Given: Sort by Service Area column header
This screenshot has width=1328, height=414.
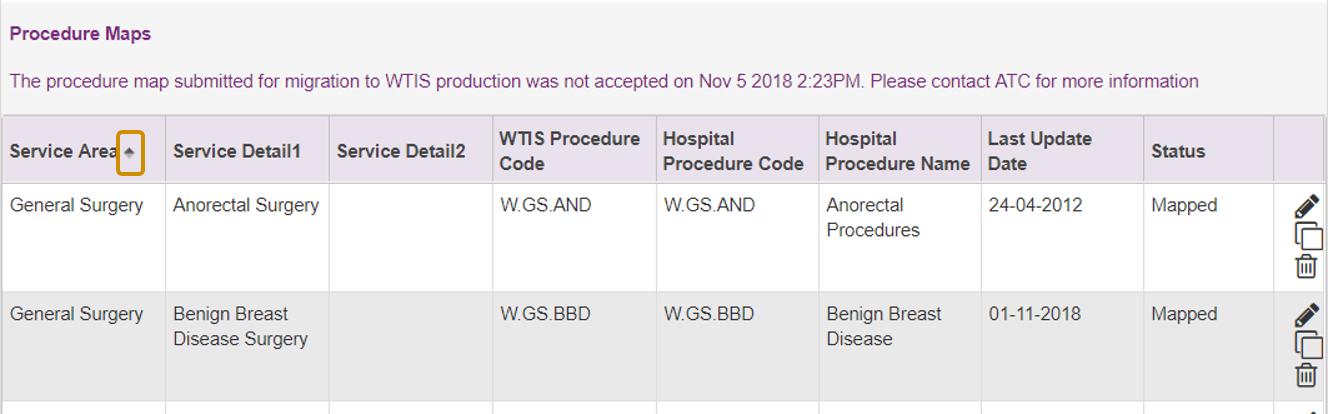Looking at the screenshot, I should (63, 152).
